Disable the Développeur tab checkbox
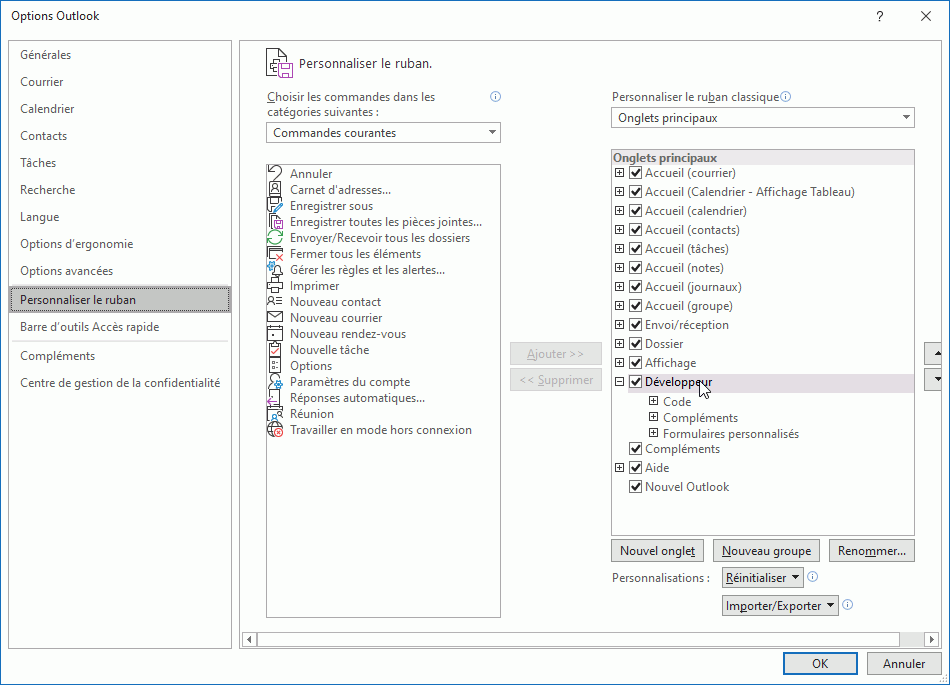The width and height of the screenshot is (950, 685). pyautogui.click(x=636, y=382)
